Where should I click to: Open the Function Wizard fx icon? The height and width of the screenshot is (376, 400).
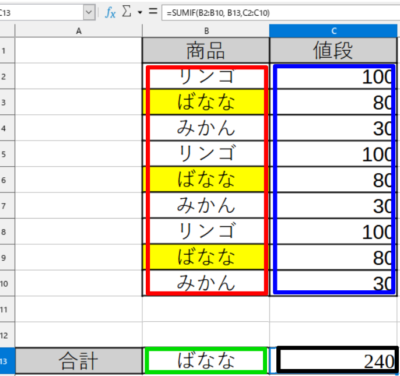(x=110, y=13)
